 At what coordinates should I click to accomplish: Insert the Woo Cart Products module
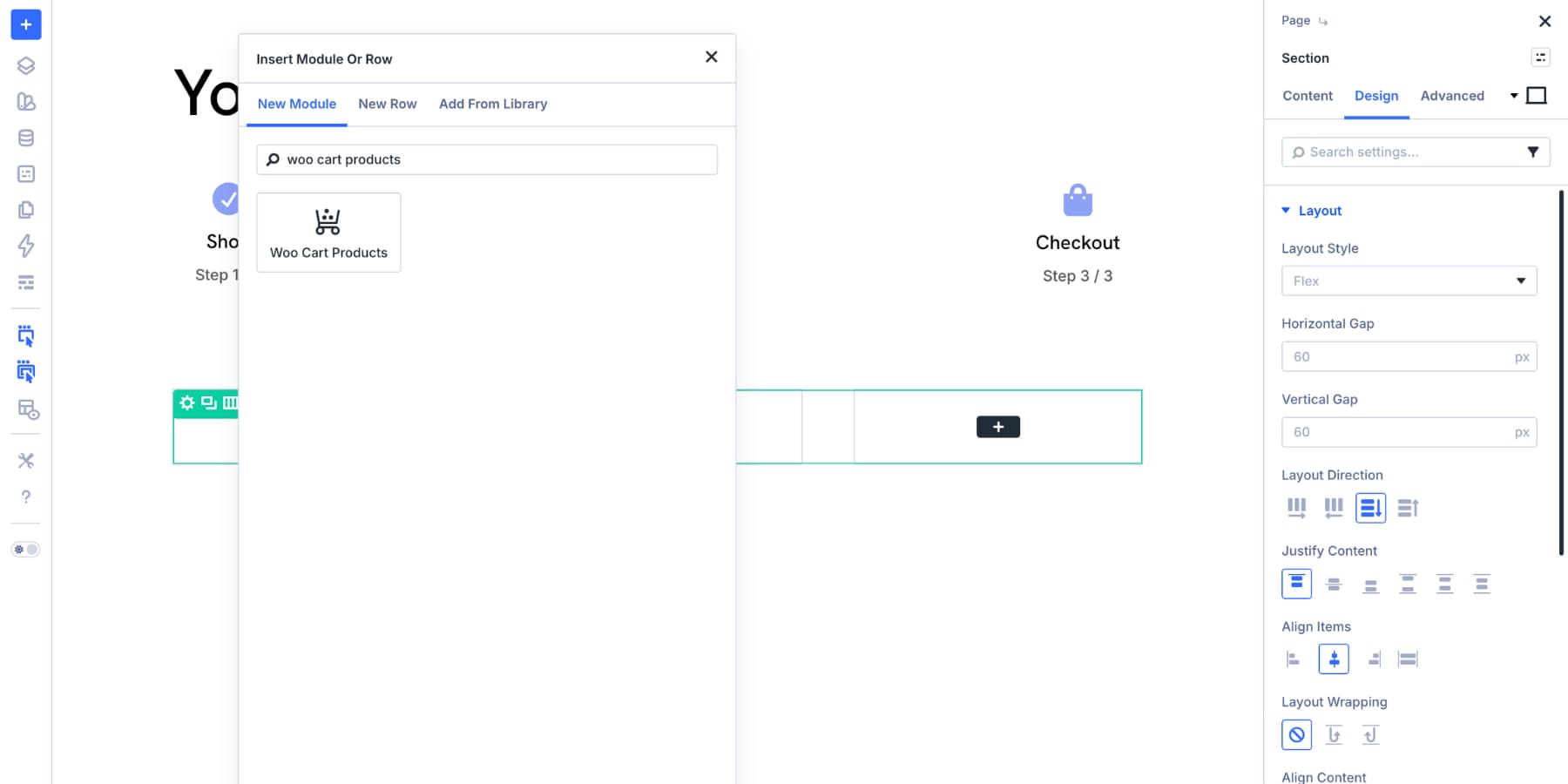click(328, 233)
